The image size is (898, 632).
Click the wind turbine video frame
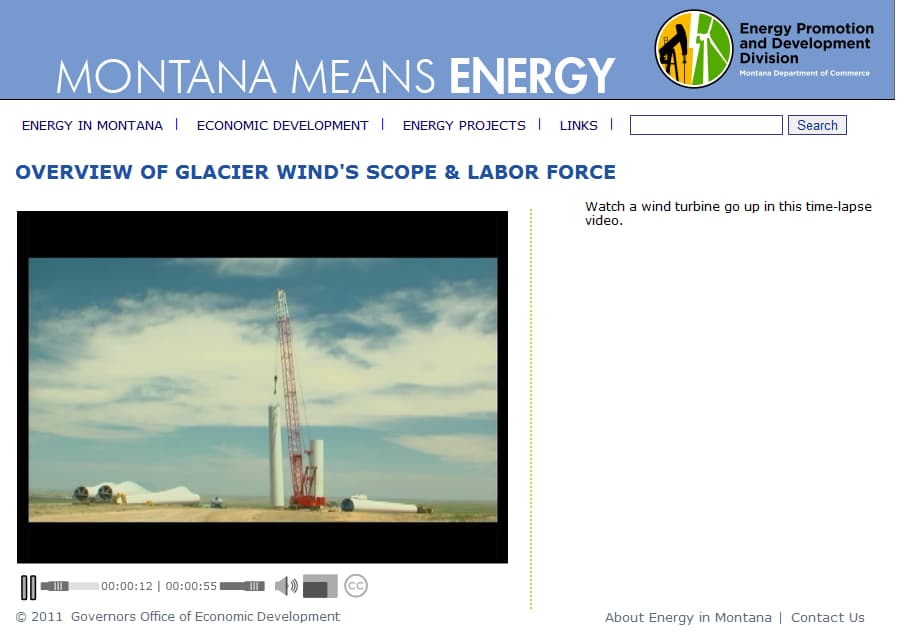262,386
